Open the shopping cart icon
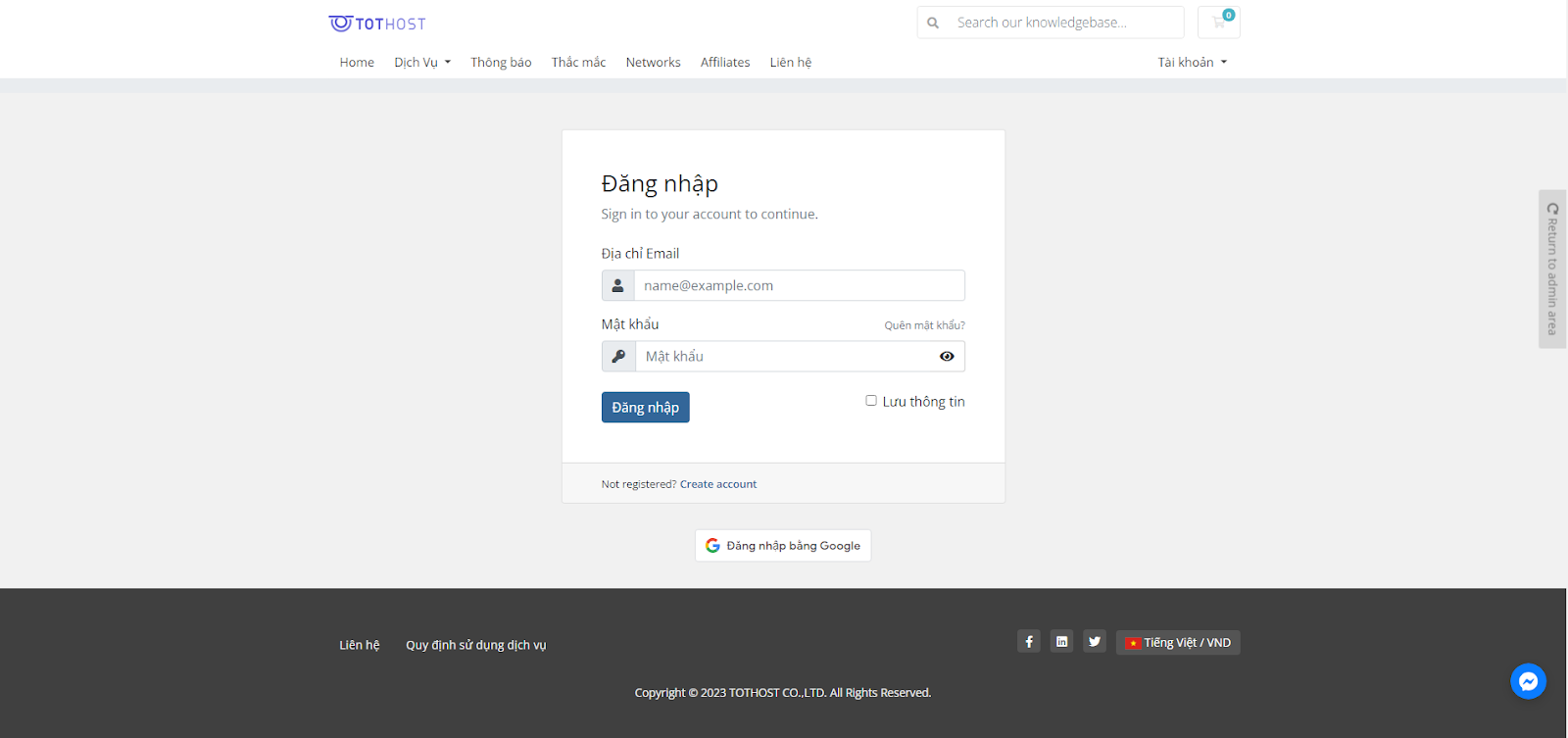Screen dimensions: 1568x738 (x=1219, y=23)
